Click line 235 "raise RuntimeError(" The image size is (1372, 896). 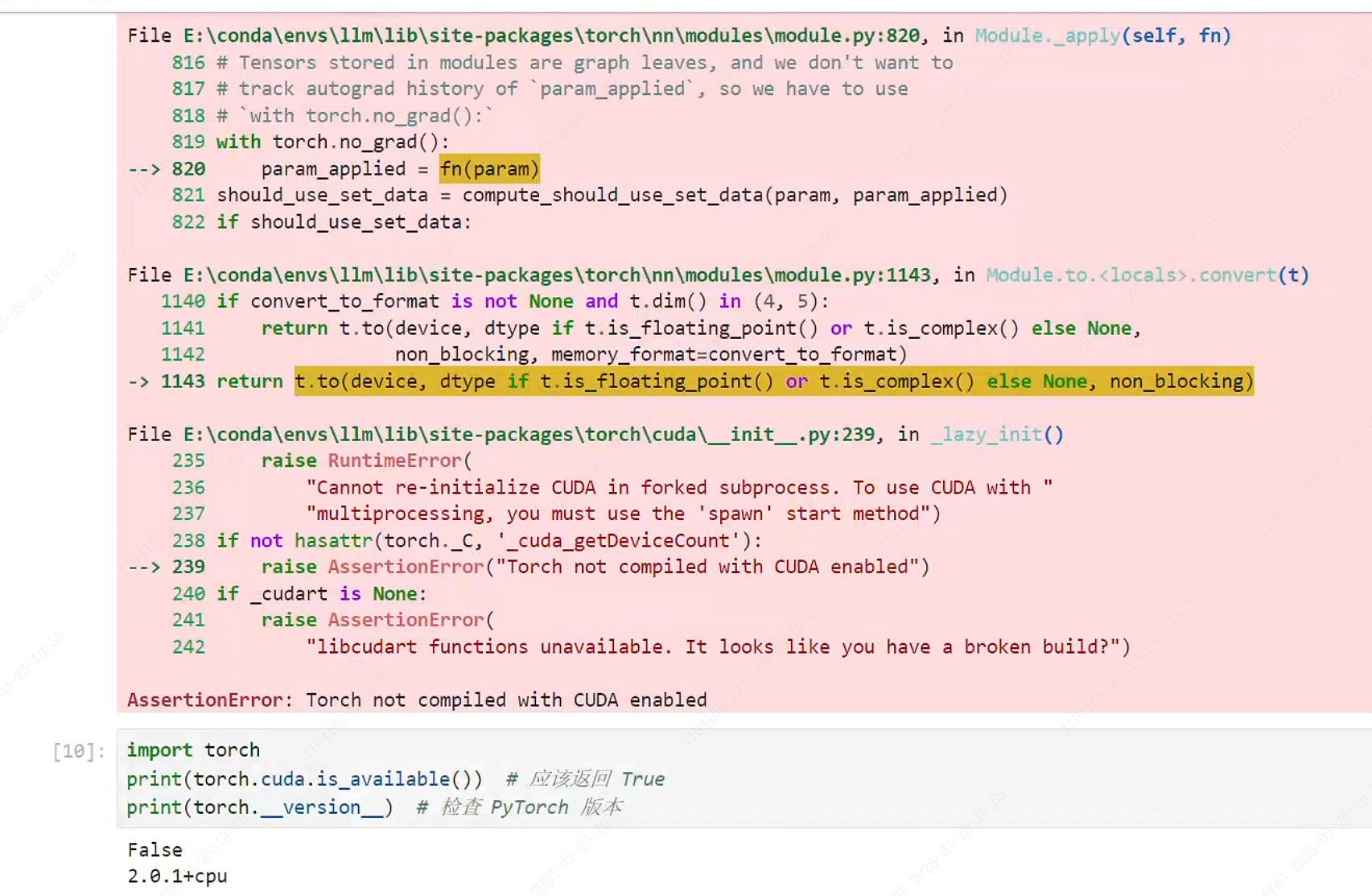point(366,460)
